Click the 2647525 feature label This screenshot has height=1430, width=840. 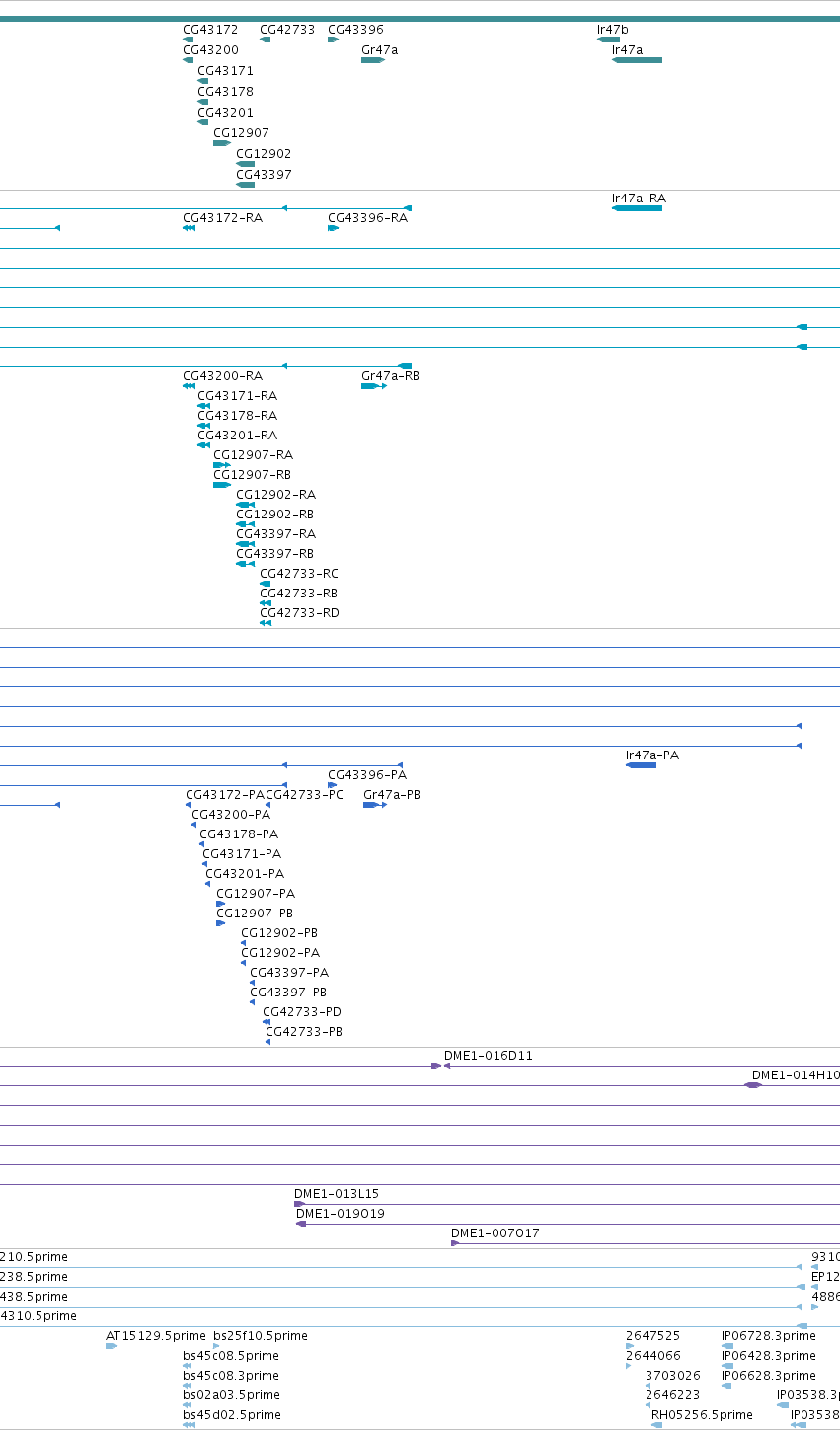[652, 1336]
